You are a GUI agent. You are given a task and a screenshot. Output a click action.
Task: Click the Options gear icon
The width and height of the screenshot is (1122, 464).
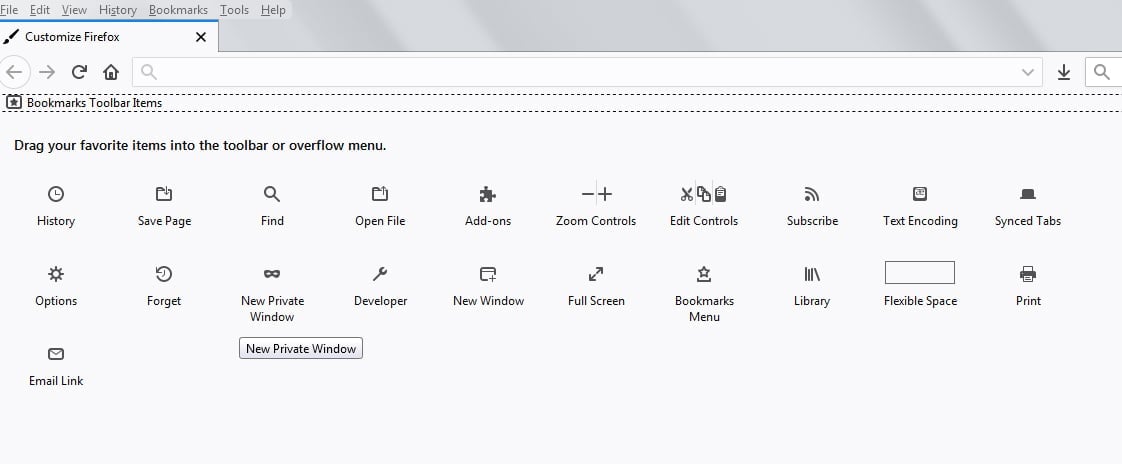(56, 274)
